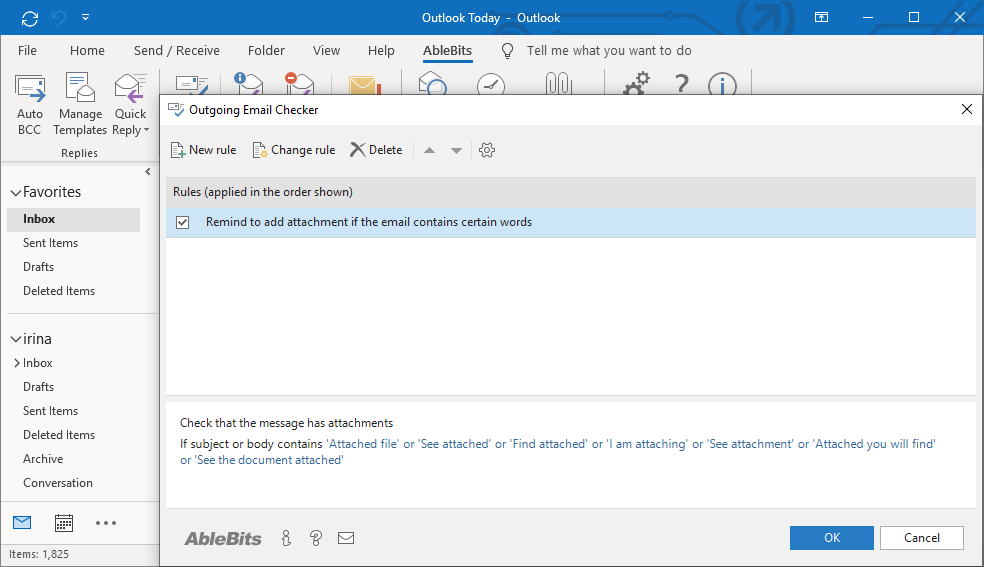Image resolution: width=984 pixels, height=567 pixels.
Task: Open the rules settings gear icon
Action: [x=487, y=150]
